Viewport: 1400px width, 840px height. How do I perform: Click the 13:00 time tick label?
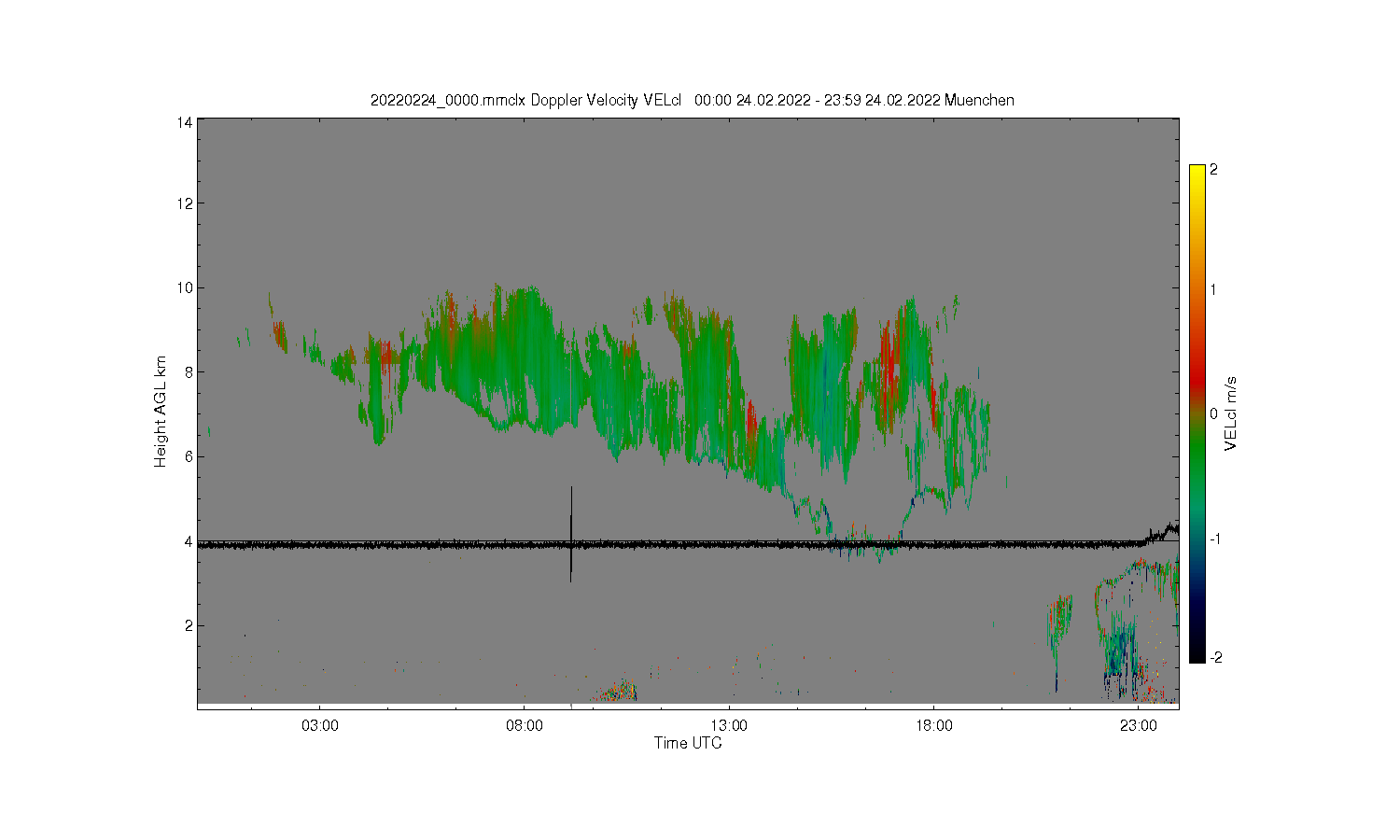[729, 725]
